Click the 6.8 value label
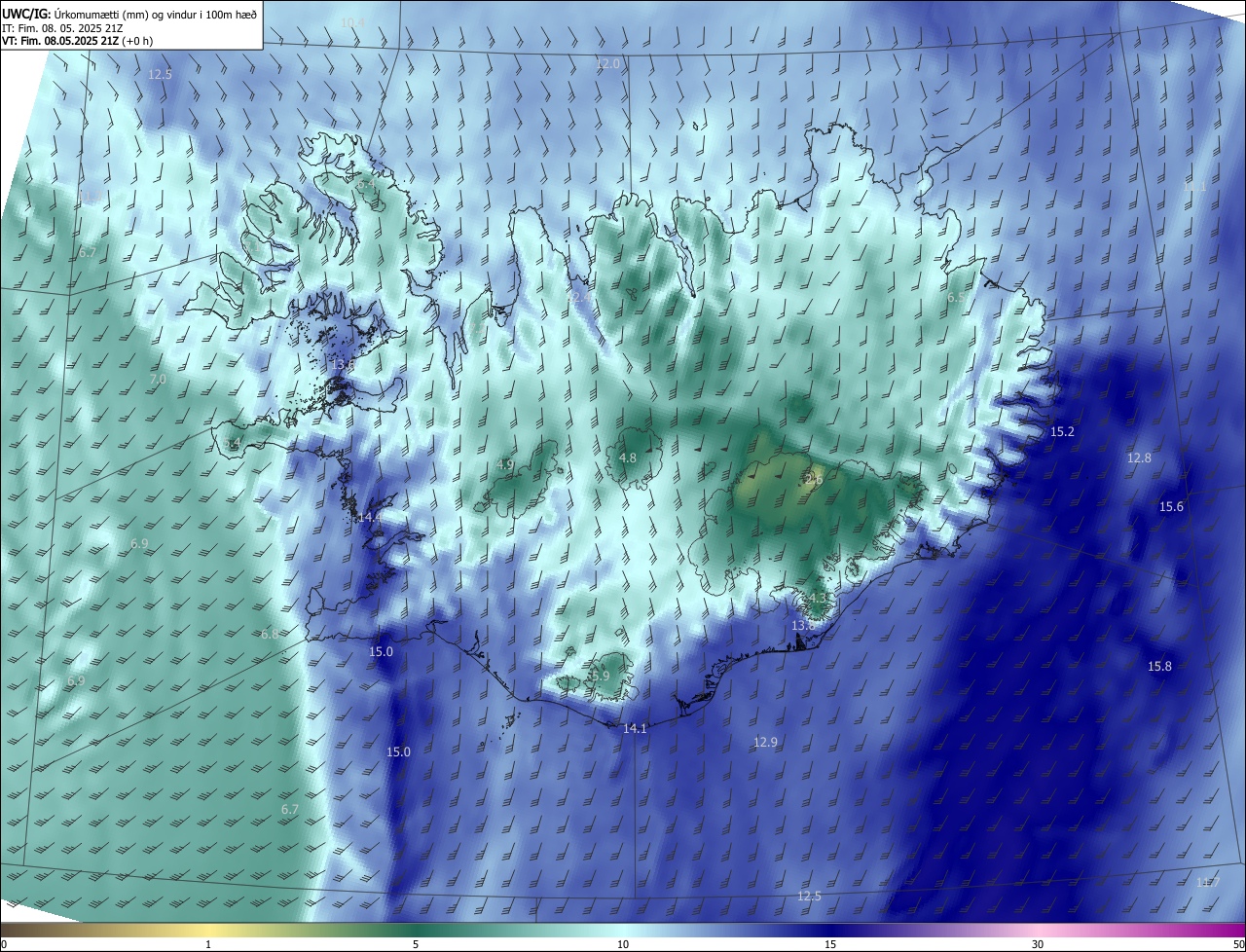The image size is (1246, 952). click(270, 634)
